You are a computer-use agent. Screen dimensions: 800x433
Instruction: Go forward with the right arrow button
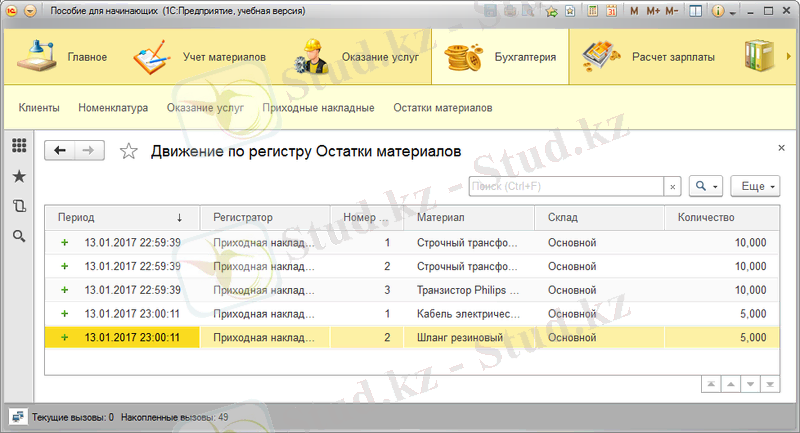click(x=89, y=150)
